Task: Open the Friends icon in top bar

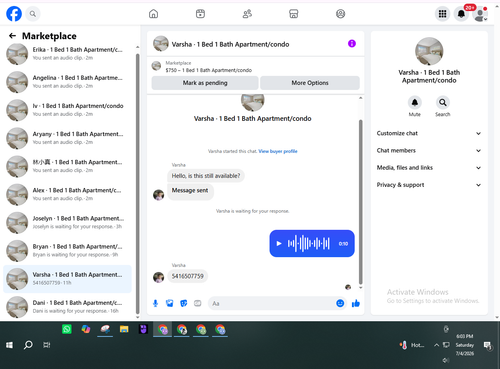Action: click(247, 14)
